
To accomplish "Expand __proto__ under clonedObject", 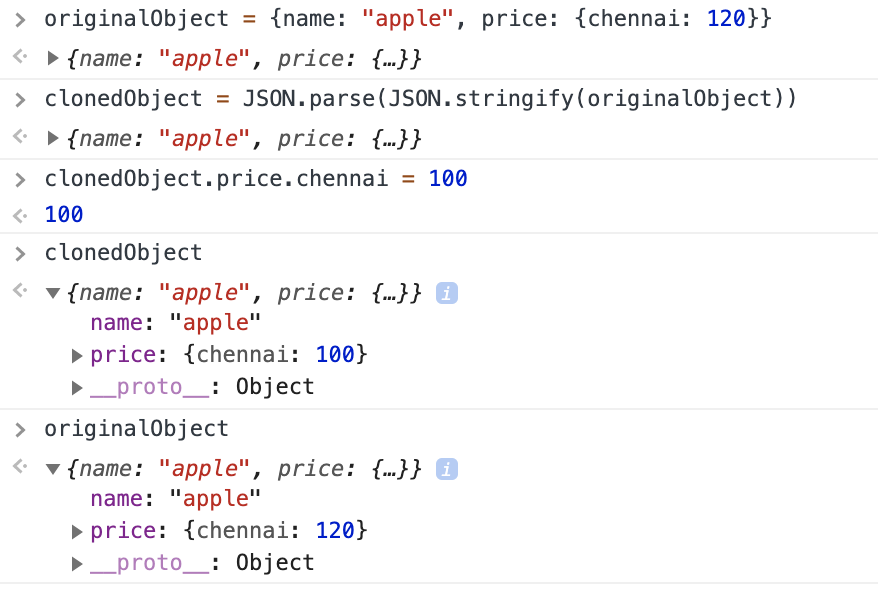I will click(x=77, y=388).
